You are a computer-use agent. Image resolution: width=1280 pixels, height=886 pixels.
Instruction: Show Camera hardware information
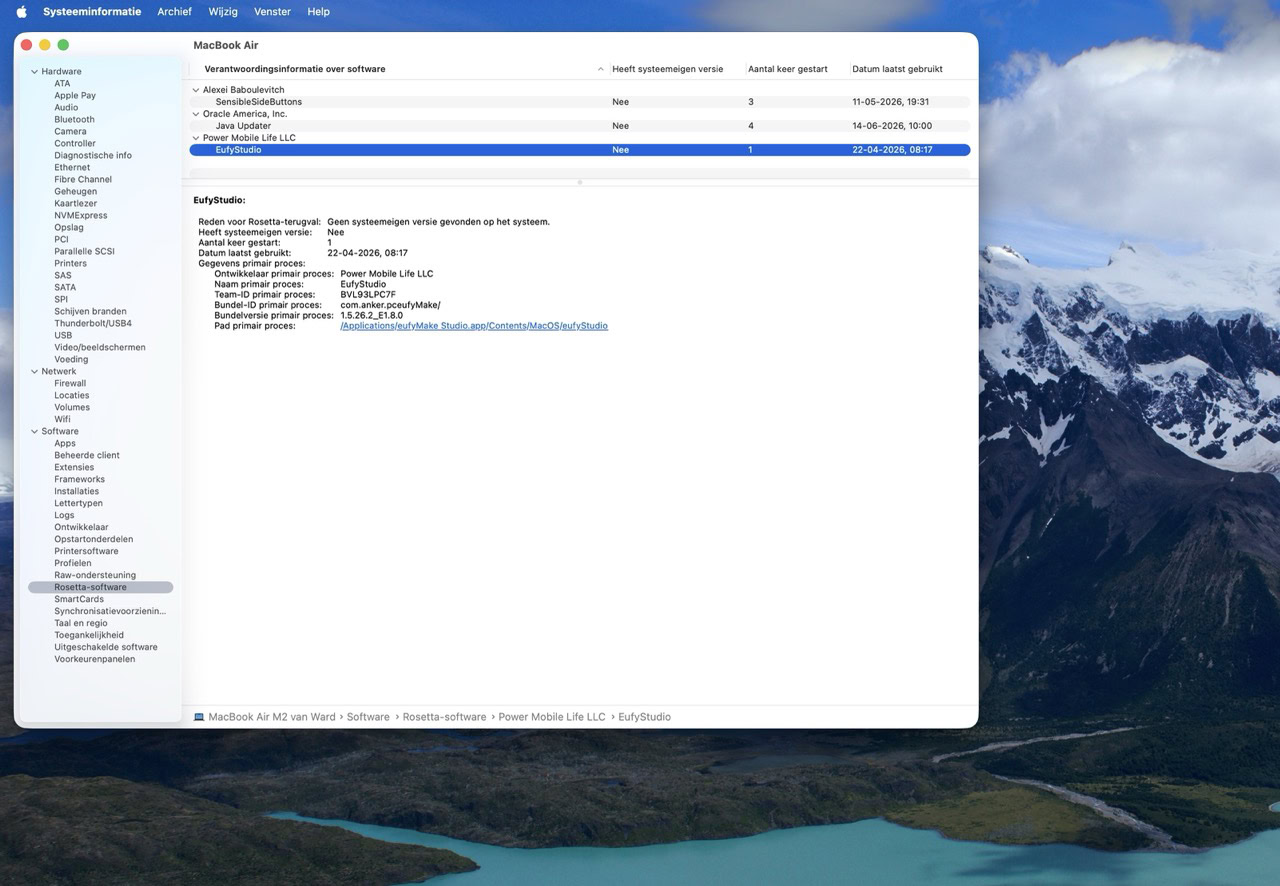(70, 132)
